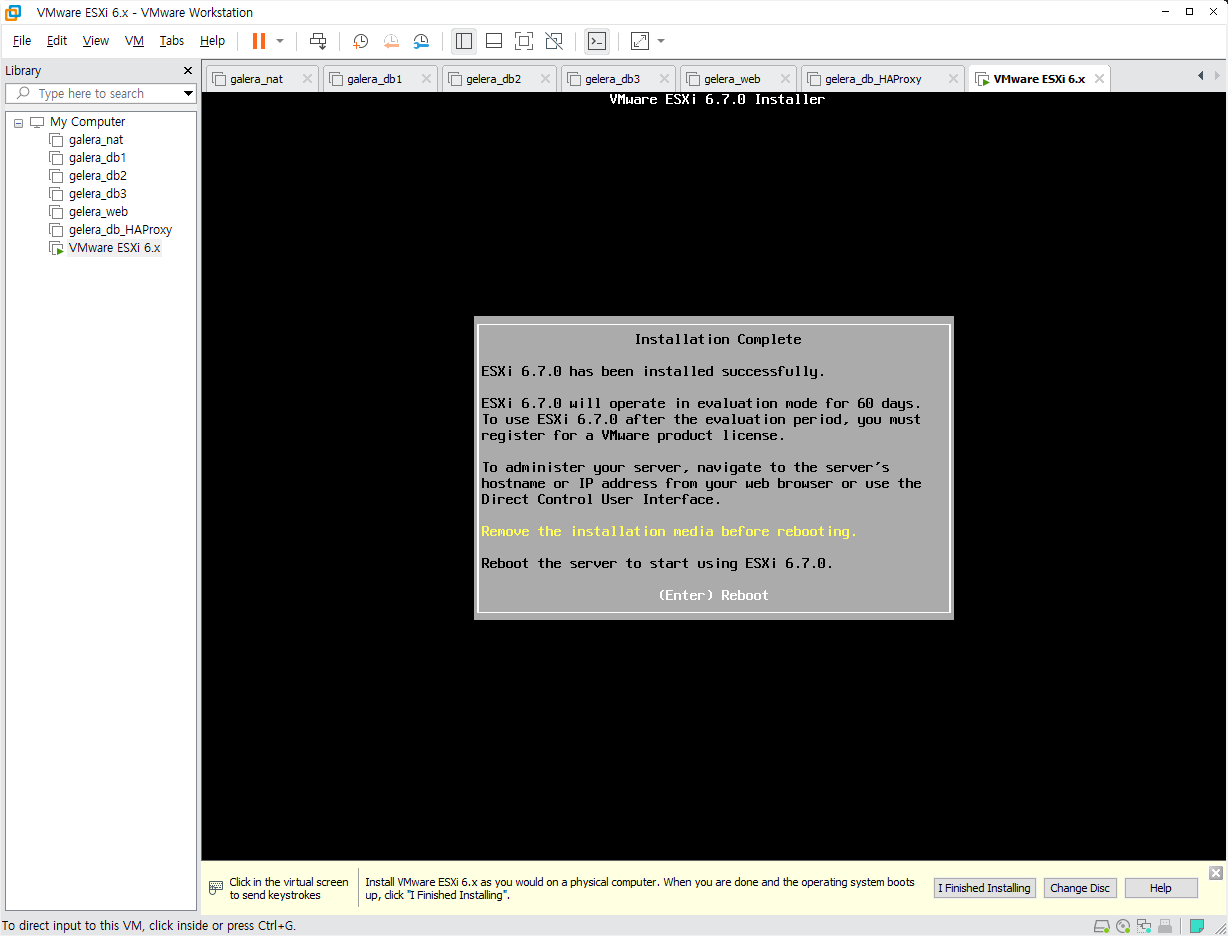Open the library search filter dropdown

(x=187, y=93)
